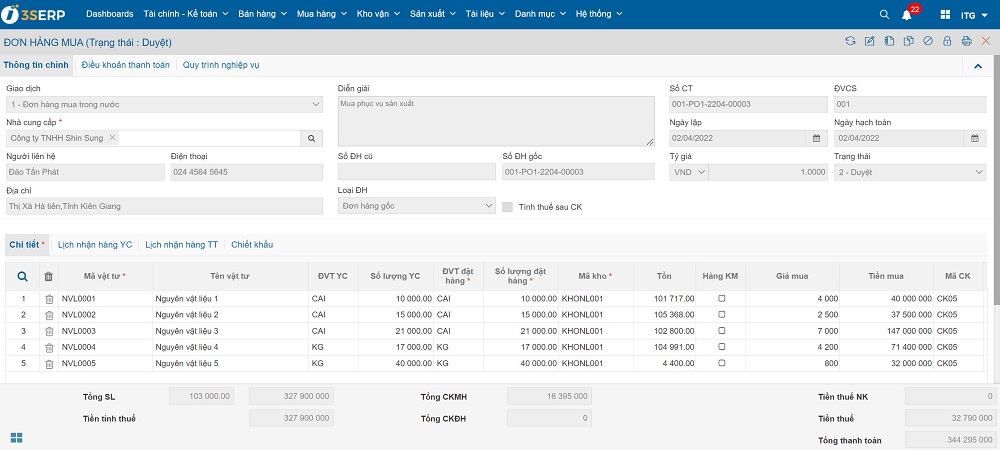Toggle the Tính thuế sau CK checkbox
This screenshot has width=1000, height=450.
(x=508, y=207)
